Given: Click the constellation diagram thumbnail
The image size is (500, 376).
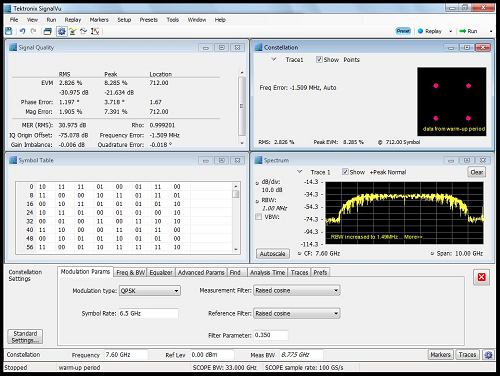Looking at the screenshot, I should [x=452, y=102].
